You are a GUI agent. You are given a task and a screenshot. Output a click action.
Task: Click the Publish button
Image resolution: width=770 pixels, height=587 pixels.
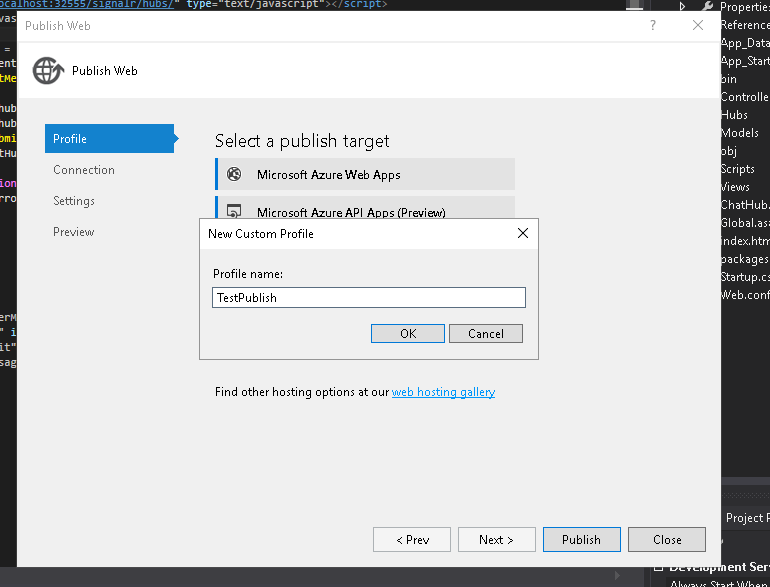582,540
